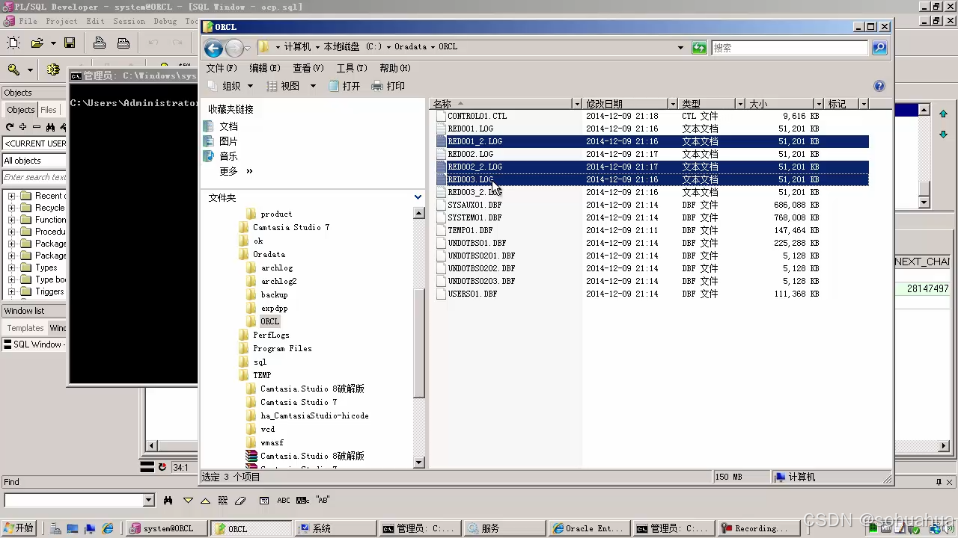Click the eraser icon in the Find bar
This screenshot has height=538, width=958.
pos(241,500)
